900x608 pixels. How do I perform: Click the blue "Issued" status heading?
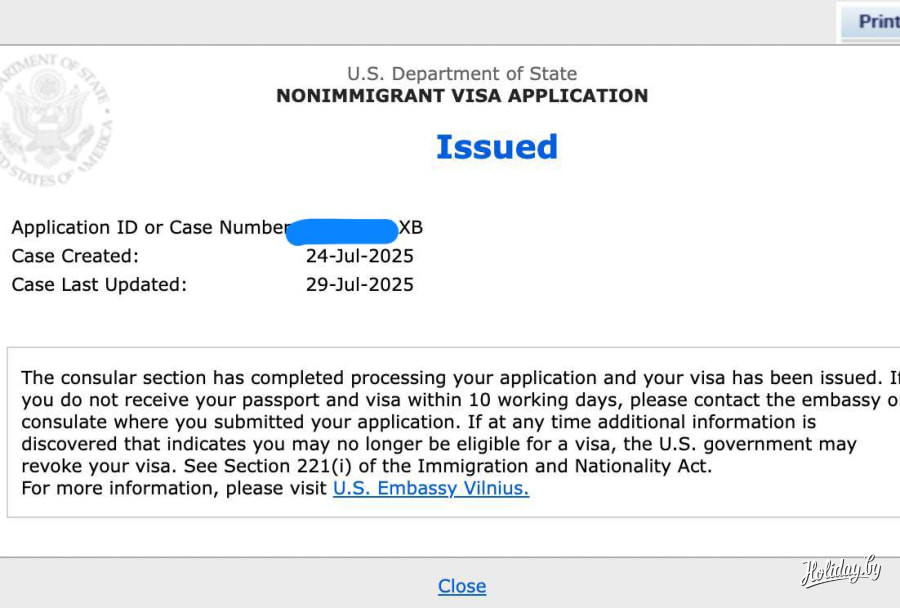(x=496, y=147)
